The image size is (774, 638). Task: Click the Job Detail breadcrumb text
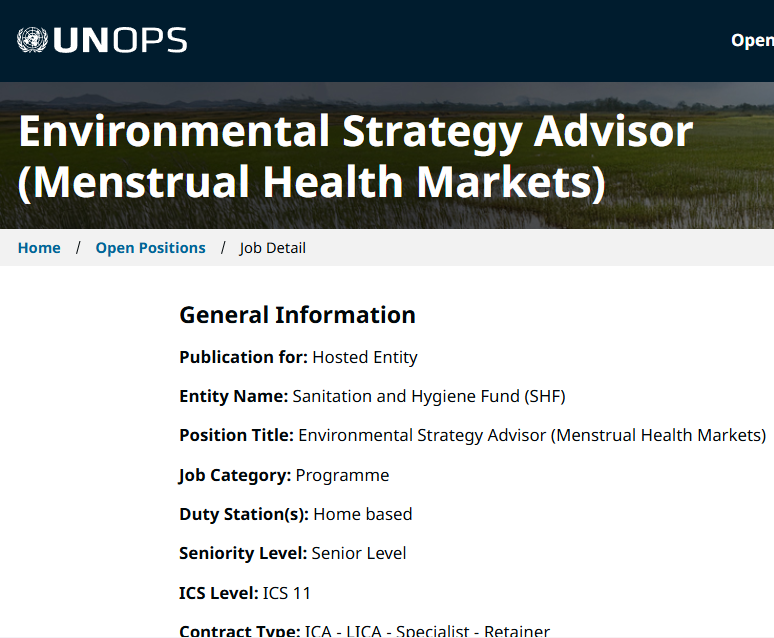point(272,248)
